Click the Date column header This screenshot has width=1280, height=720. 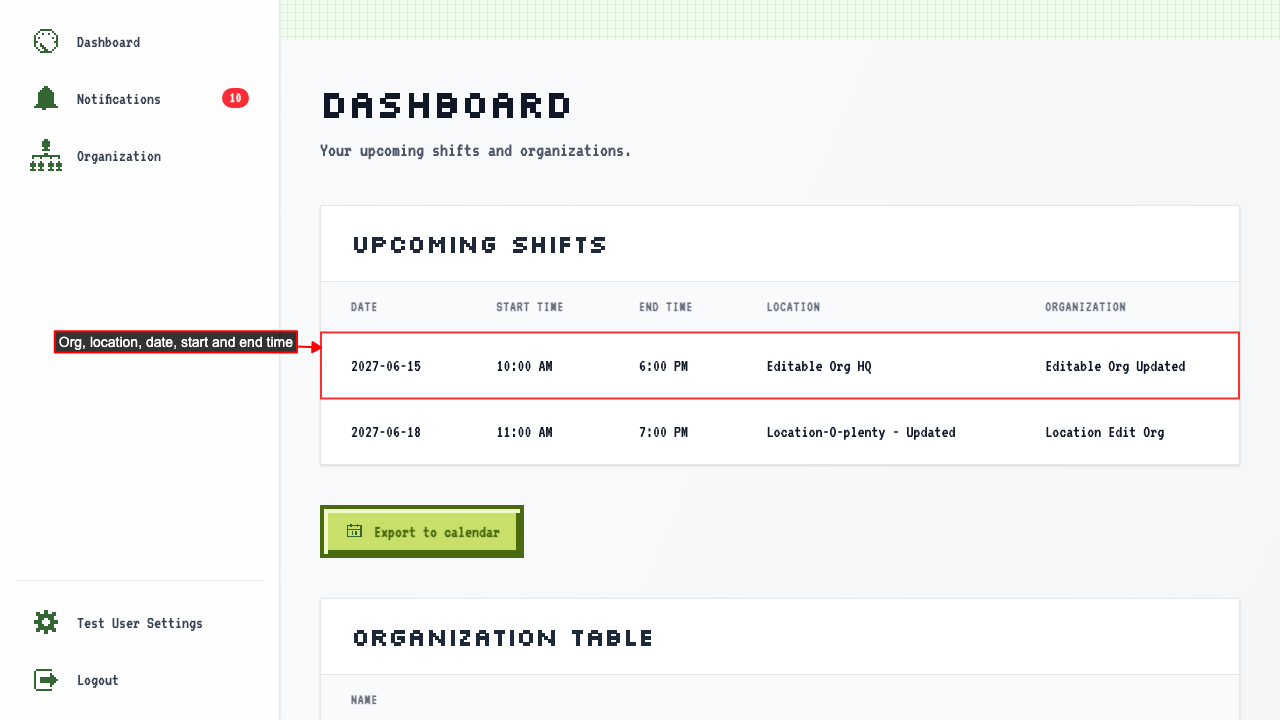click(364, 307)
